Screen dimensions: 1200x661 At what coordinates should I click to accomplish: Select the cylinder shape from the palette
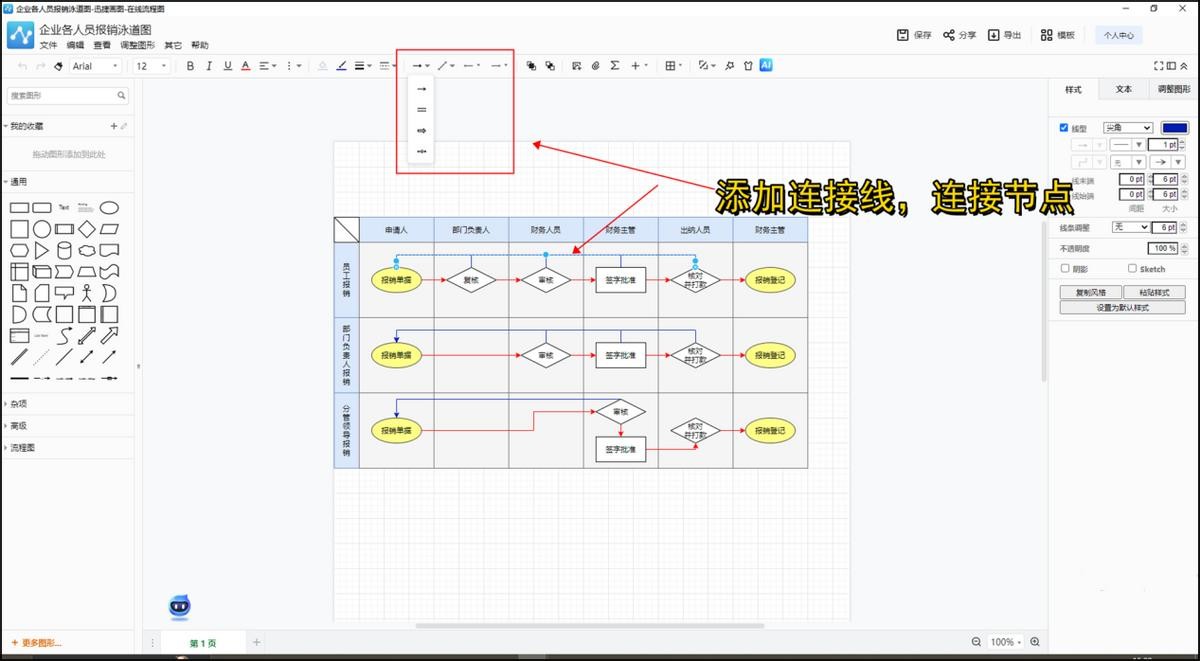coord(64,250)
